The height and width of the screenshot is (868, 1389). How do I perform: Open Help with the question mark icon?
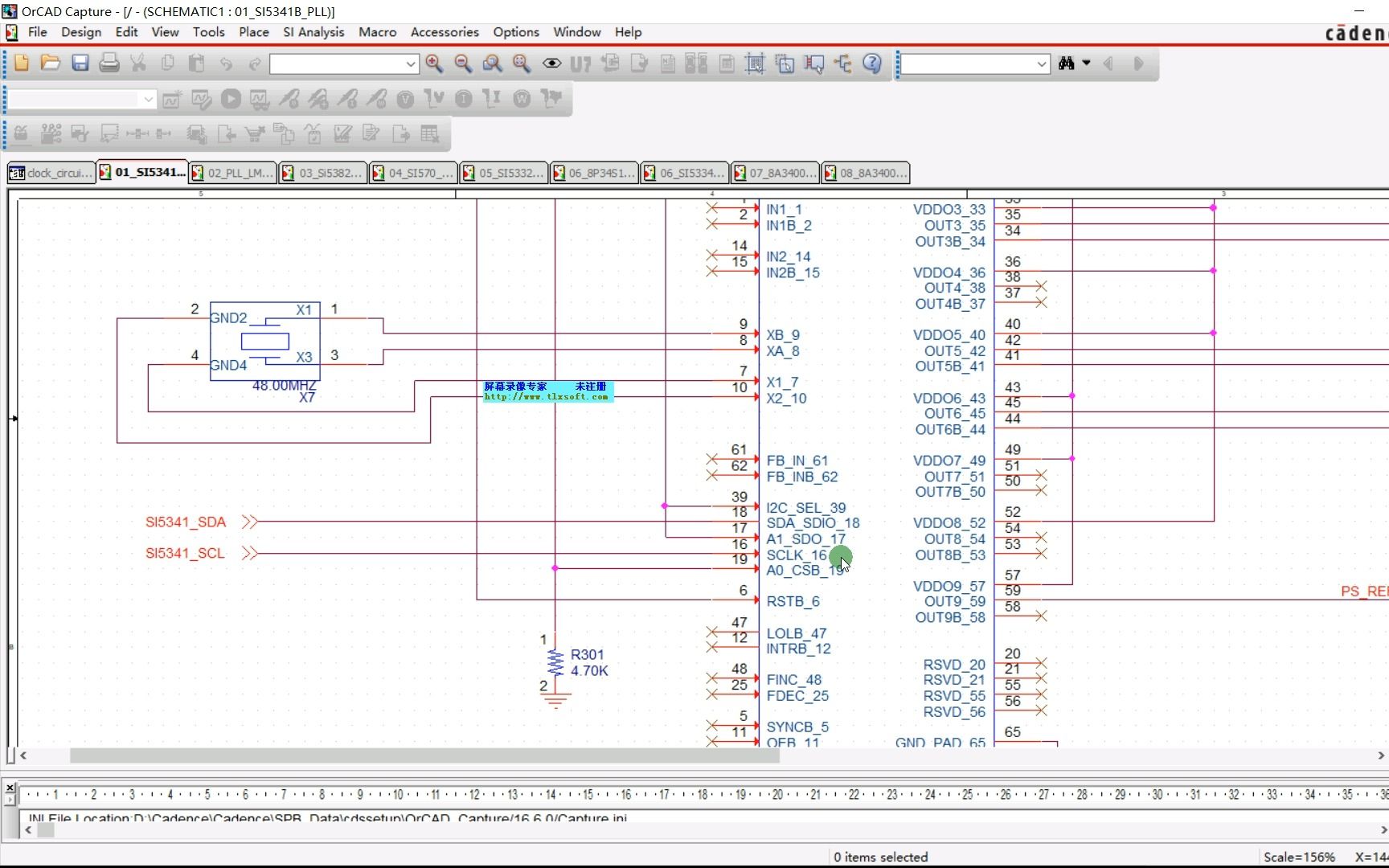point(872,63)
